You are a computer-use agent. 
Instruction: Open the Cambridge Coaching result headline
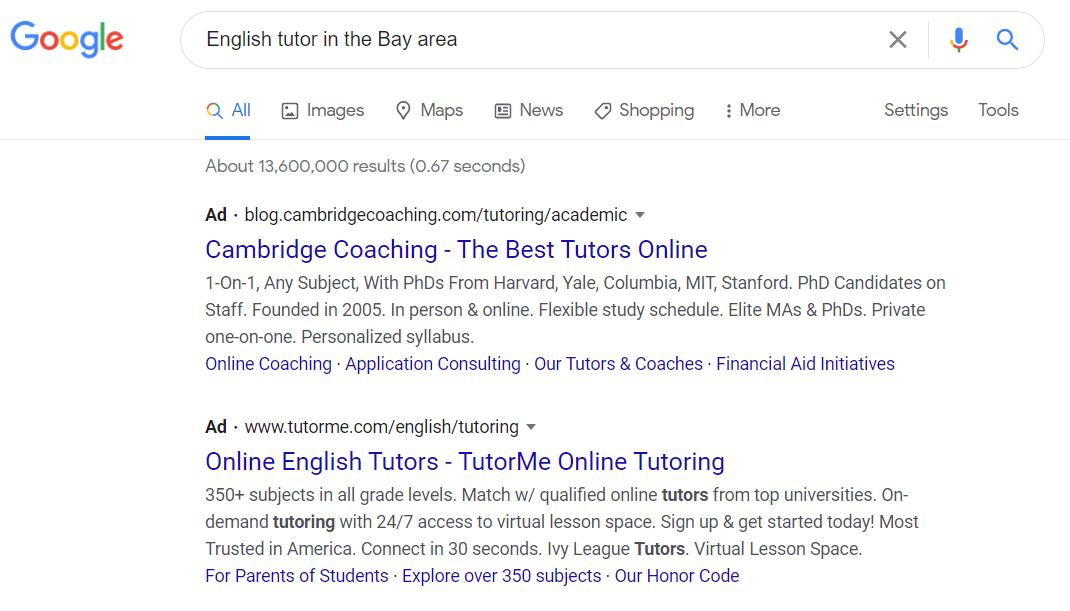(x=456, y=249)
